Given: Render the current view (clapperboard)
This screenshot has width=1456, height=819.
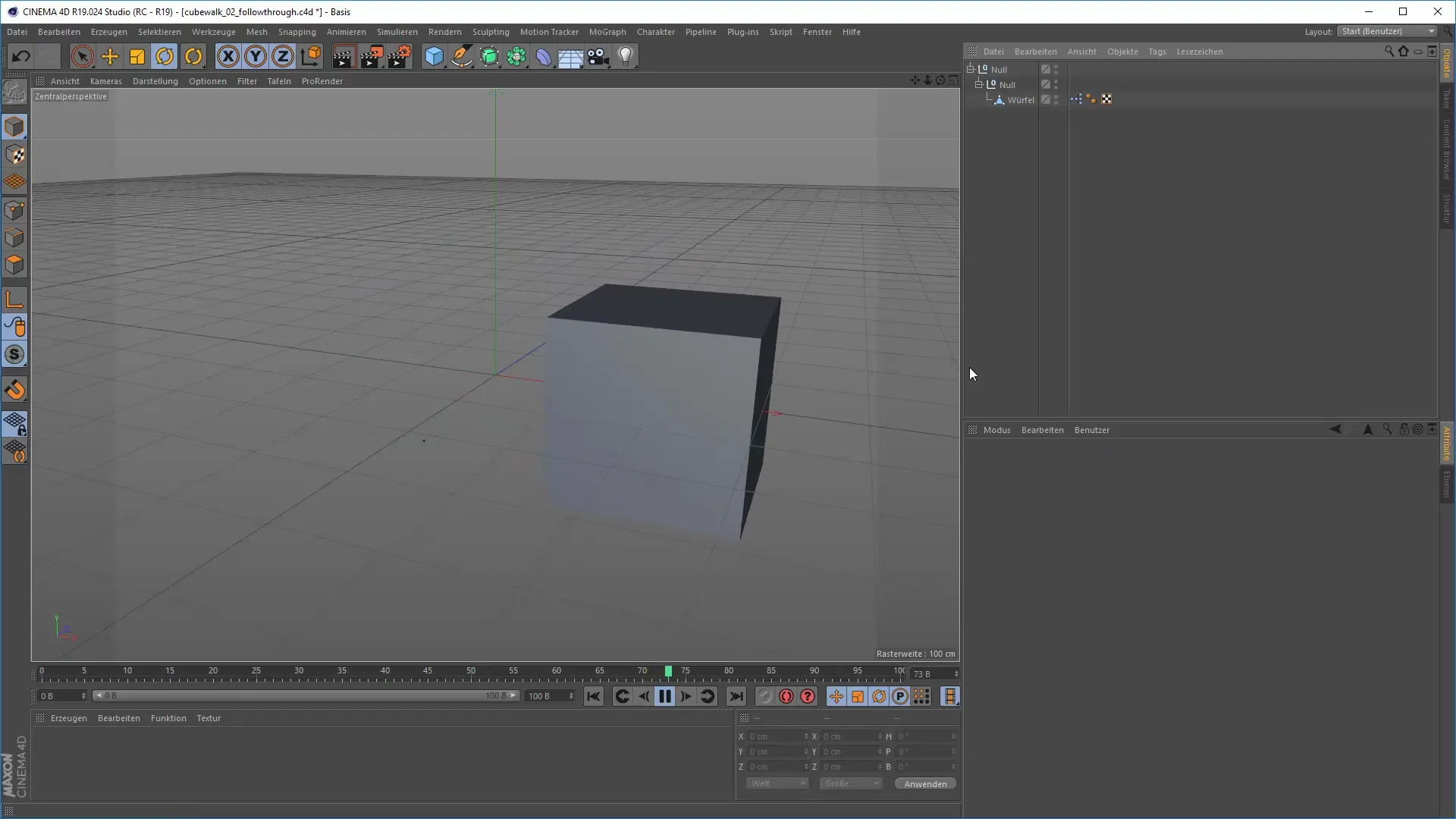Looking at the screenshot, I should click(x=343, y=56).
